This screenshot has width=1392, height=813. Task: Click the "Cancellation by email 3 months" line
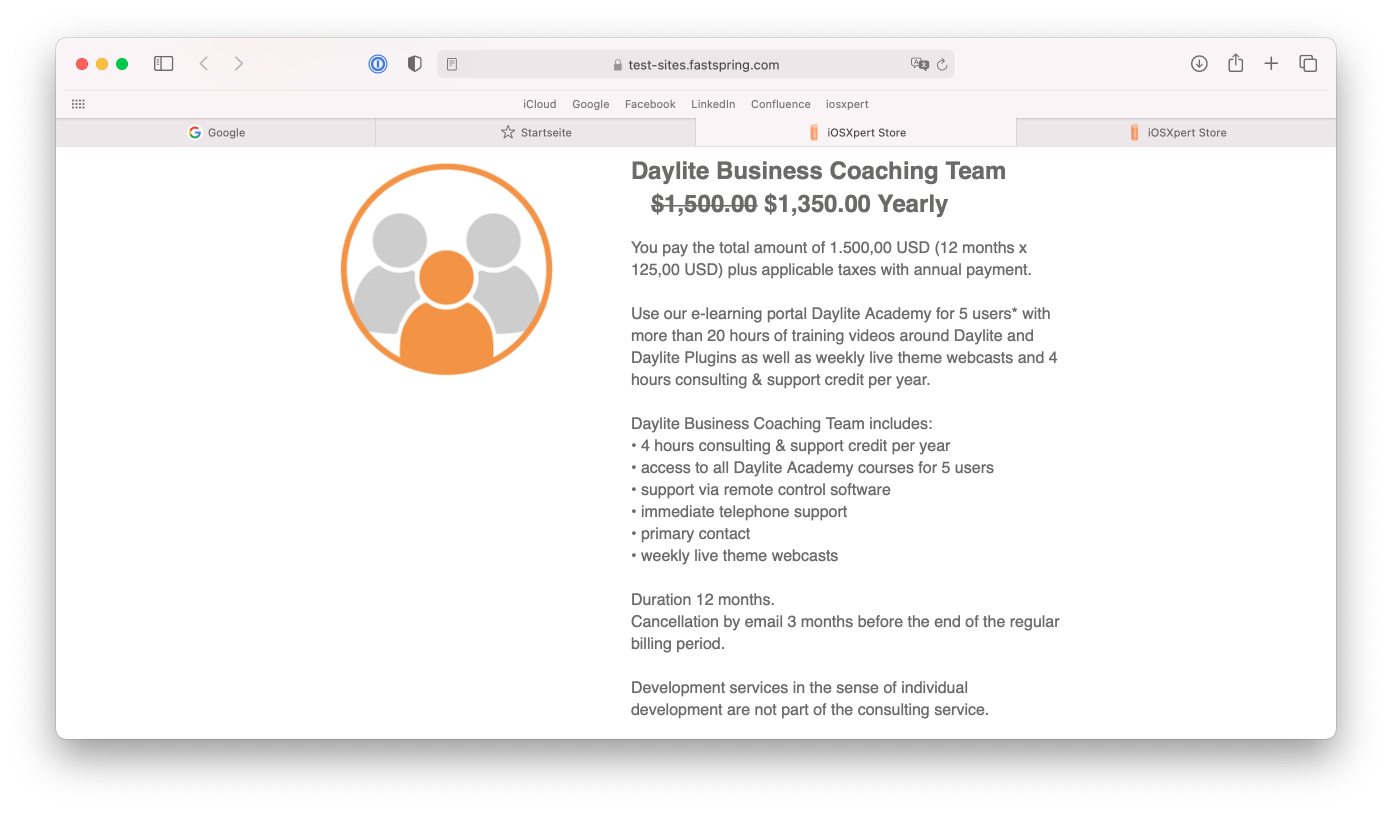click(845, 622)
